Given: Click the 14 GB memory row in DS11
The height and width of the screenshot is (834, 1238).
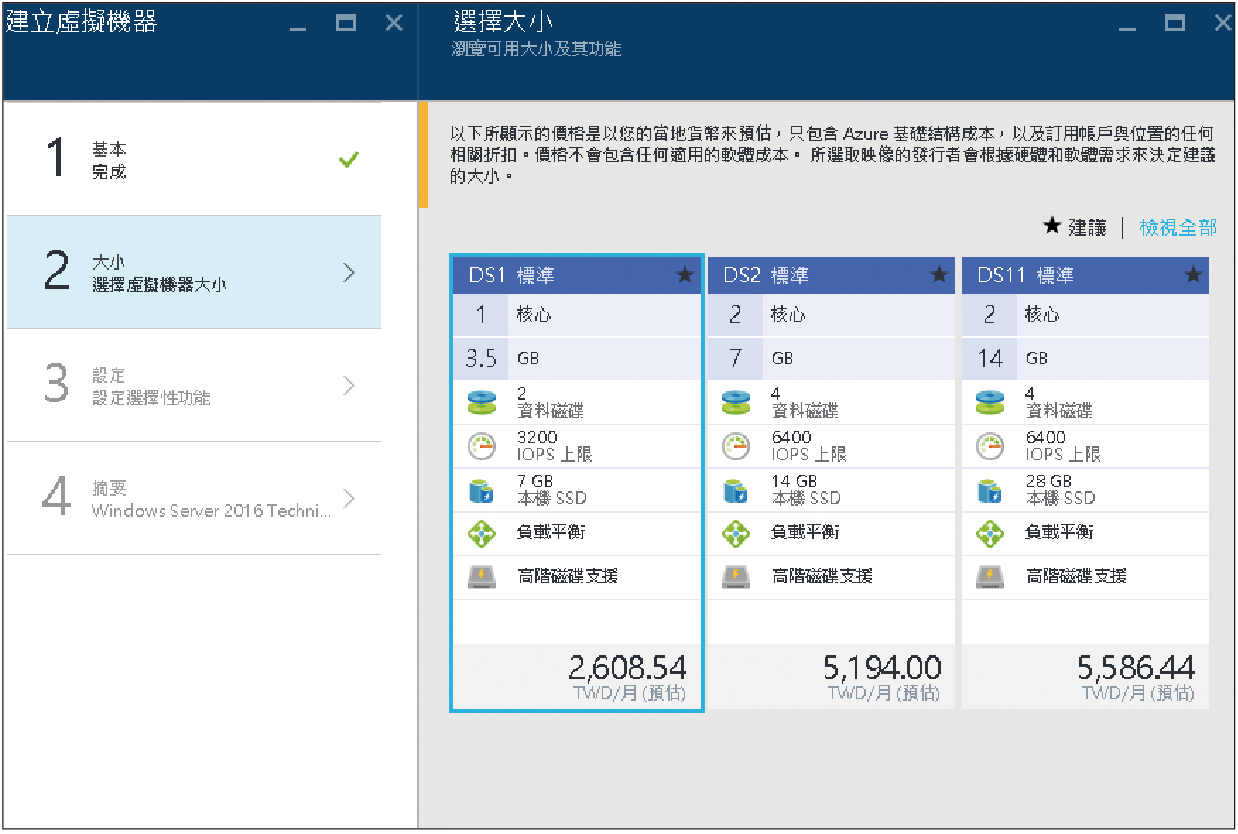Looking at the screenshot, I should 1085,358.
